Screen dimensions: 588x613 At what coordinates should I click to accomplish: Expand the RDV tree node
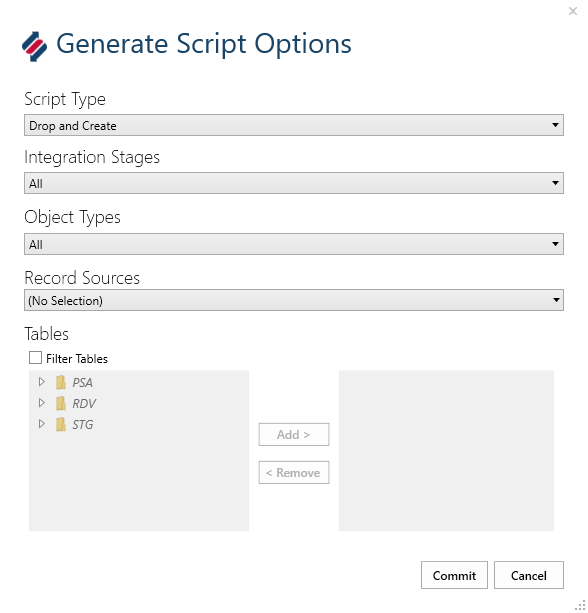41,403
